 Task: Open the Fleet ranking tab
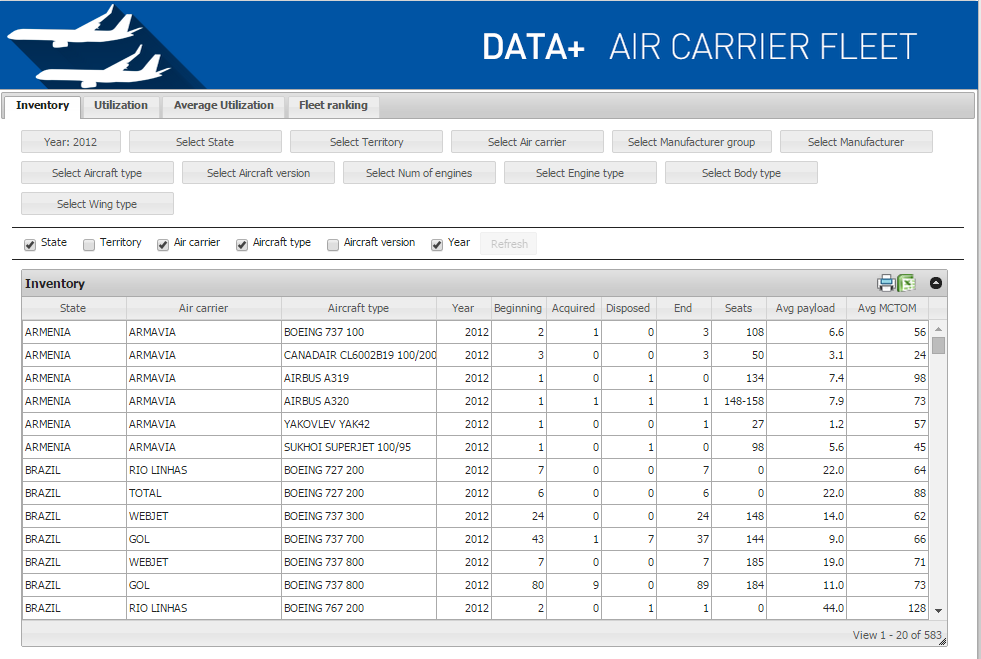tap(333, 106)
